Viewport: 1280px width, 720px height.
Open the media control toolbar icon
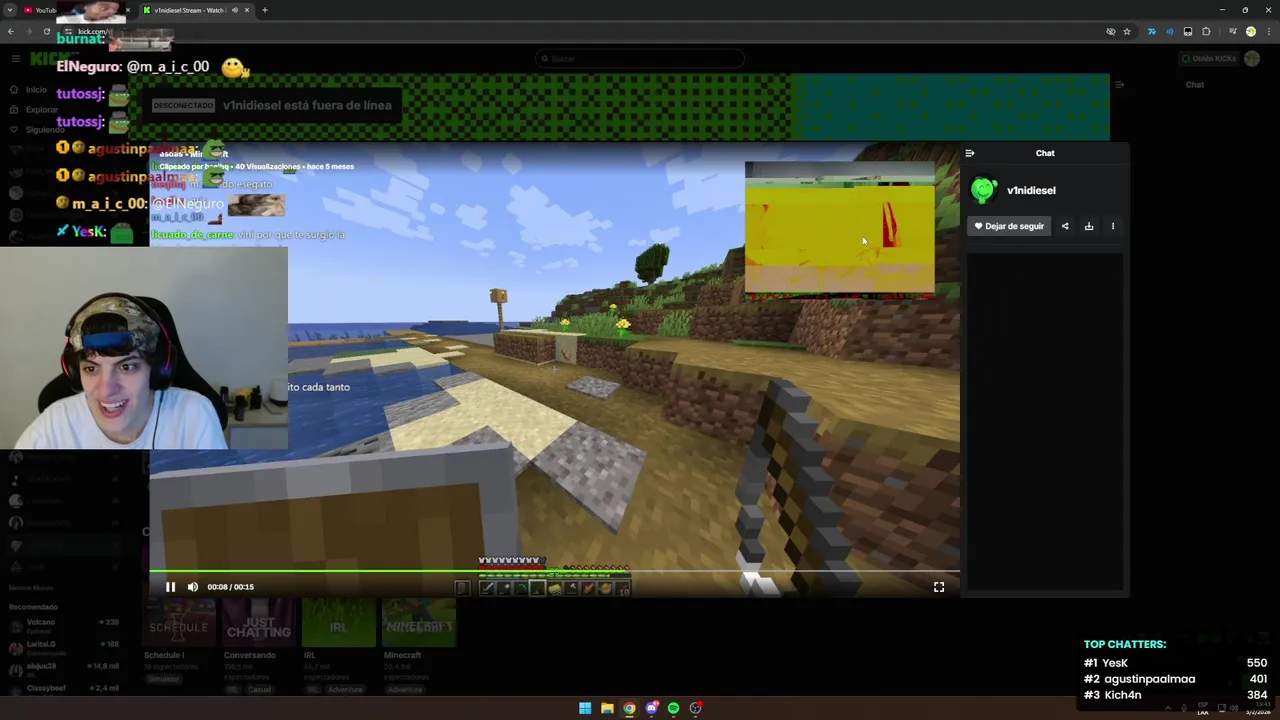click(1232, 31)
